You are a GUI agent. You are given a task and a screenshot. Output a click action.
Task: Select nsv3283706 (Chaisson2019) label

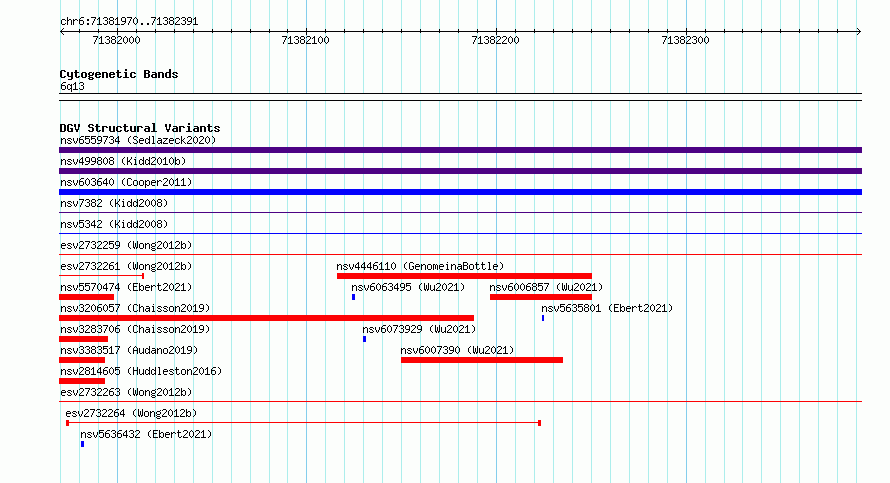(135, 329)
